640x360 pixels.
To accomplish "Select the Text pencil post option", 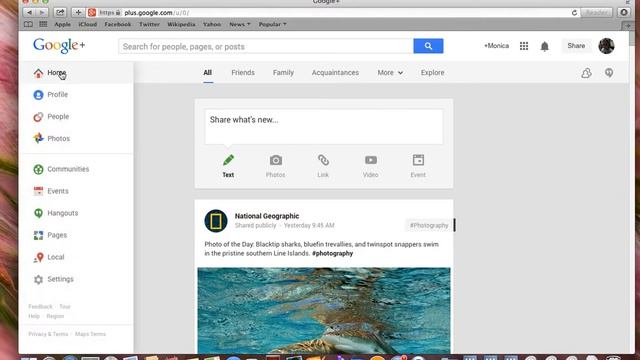I will [x=228, y=166].
